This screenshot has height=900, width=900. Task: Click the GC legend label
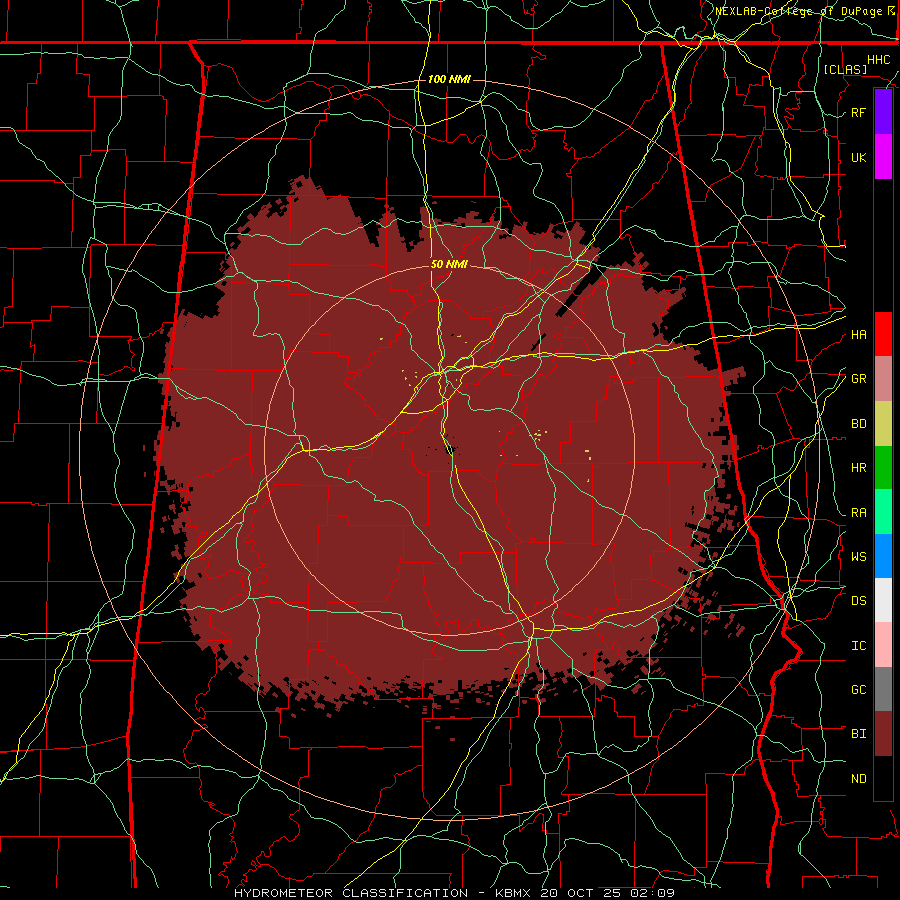(x=859, y=690)
